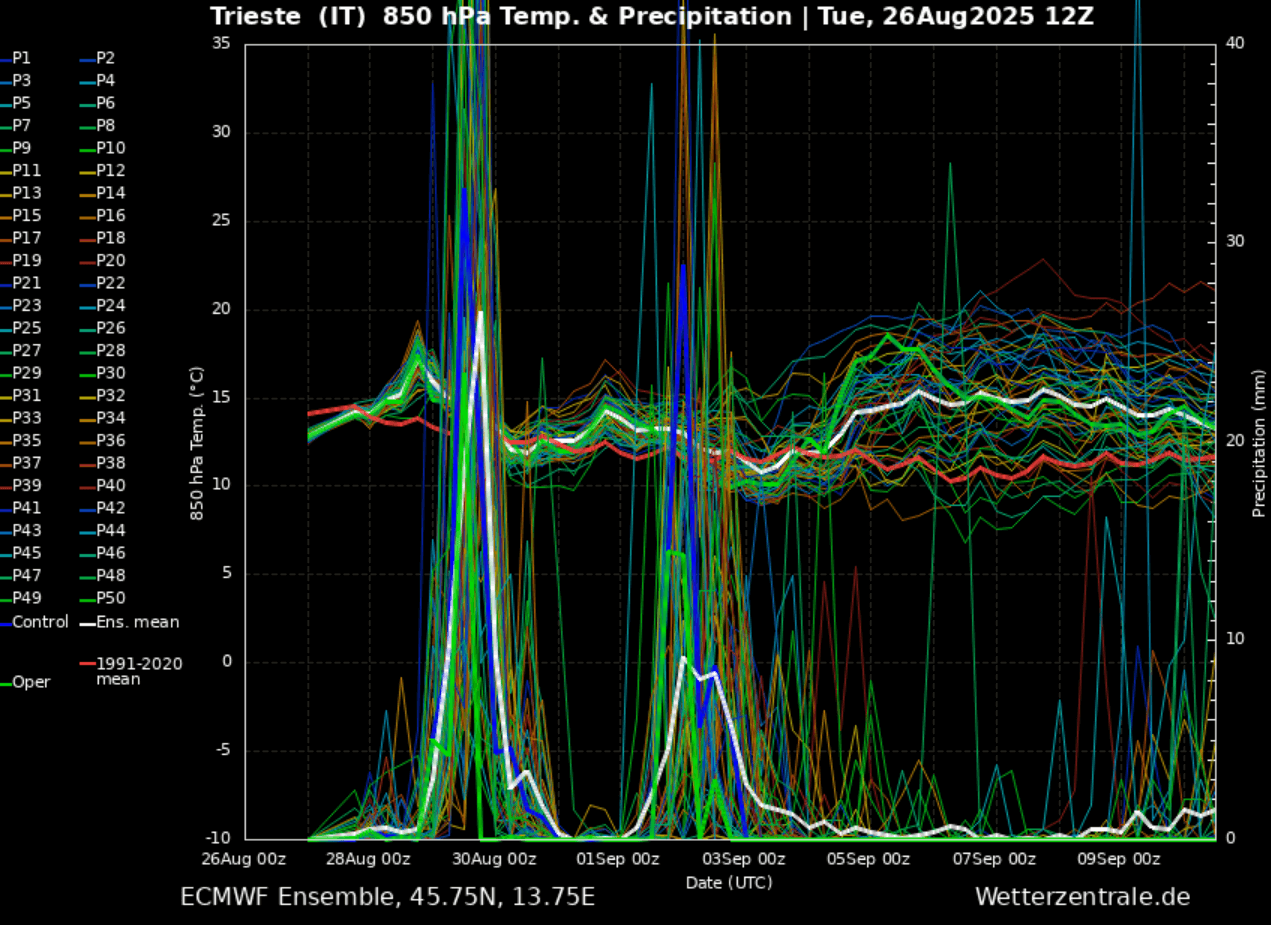Click the 40 tick on precipitation axis
This screenshot has height=925, width=1271.
[1235, 43]
